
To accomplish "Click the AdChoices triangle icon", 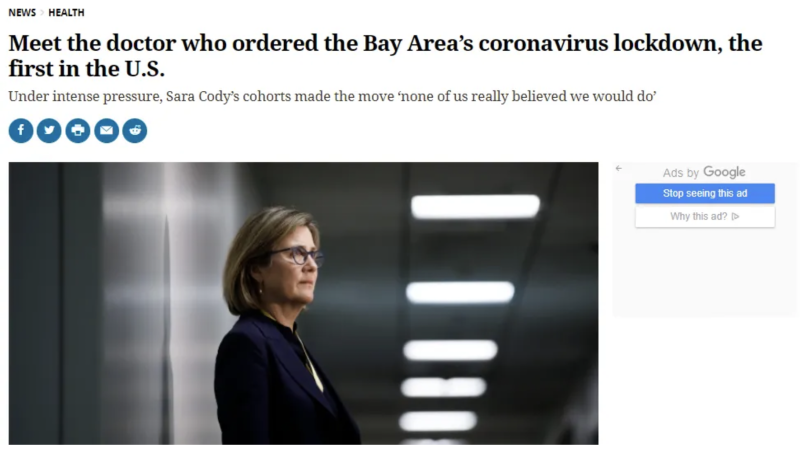I will point(735,216).
